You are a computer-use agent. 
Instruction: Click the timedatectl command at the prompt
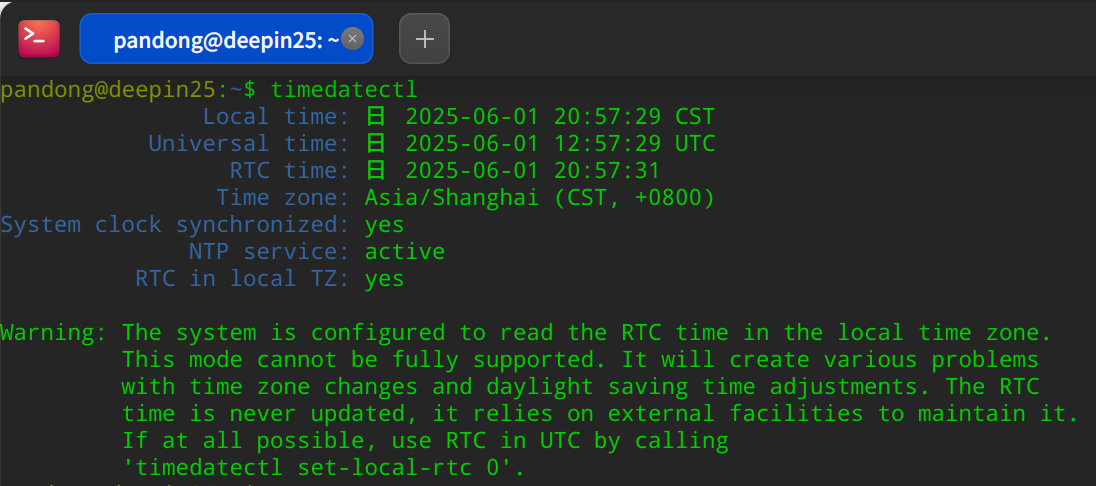[x=344, y=90]
